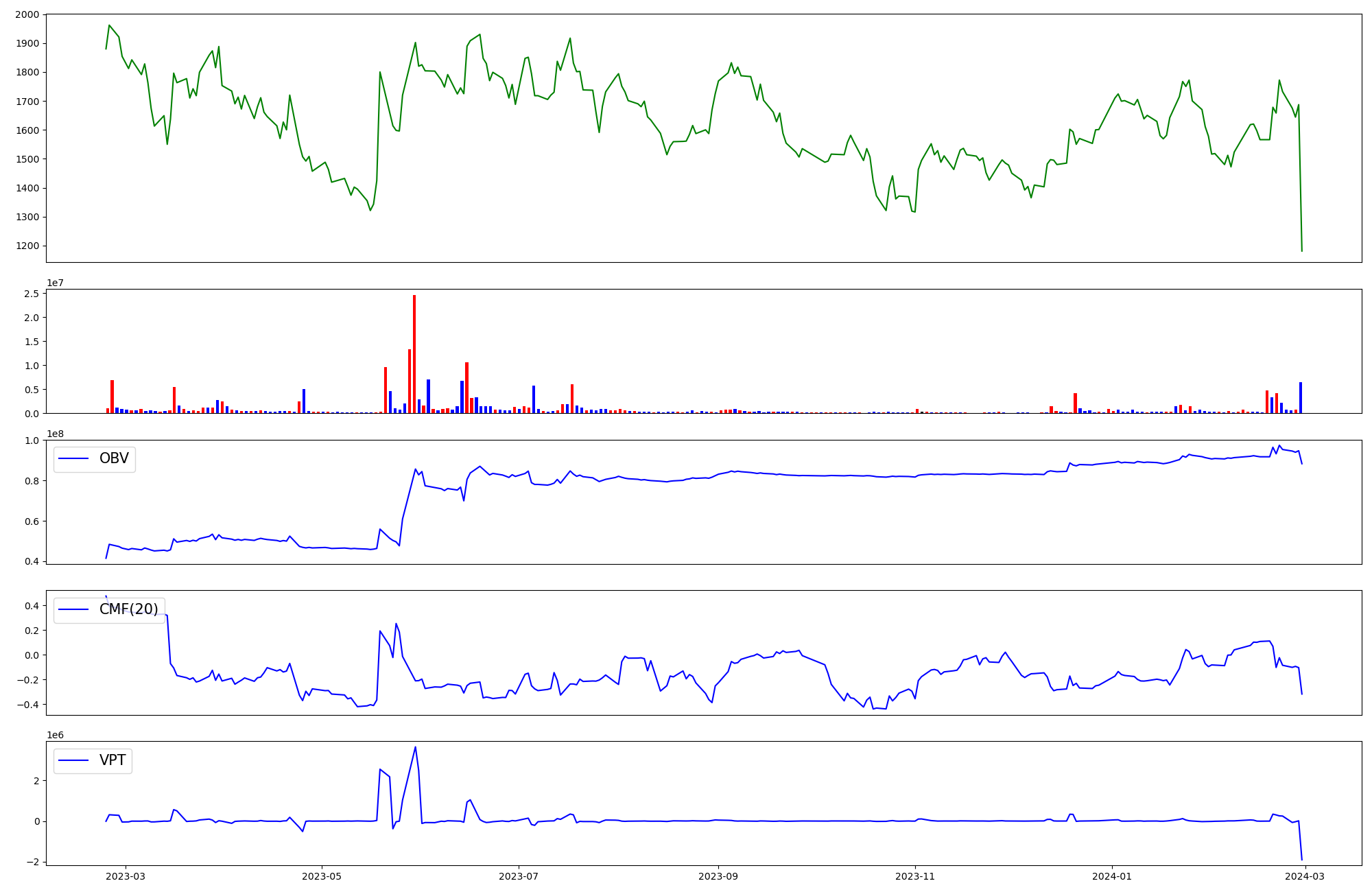The height and width of the screenshot is (892, 1372).
Task: Click the 2000 tick on price axis
Action: pyautogui.click(x=27, y=14)
